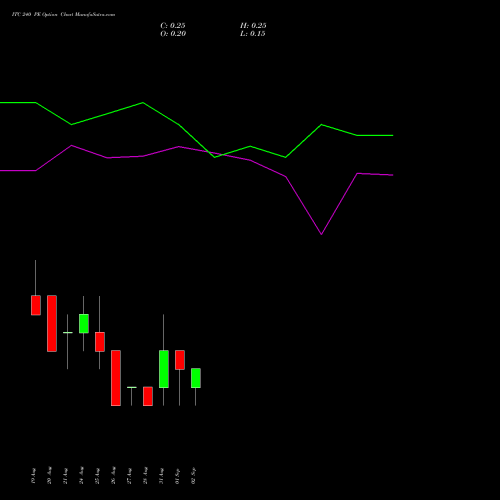Click the purple line's lowest dip point
The height and width of the screenshot is (500, 500).
[321, 234]
